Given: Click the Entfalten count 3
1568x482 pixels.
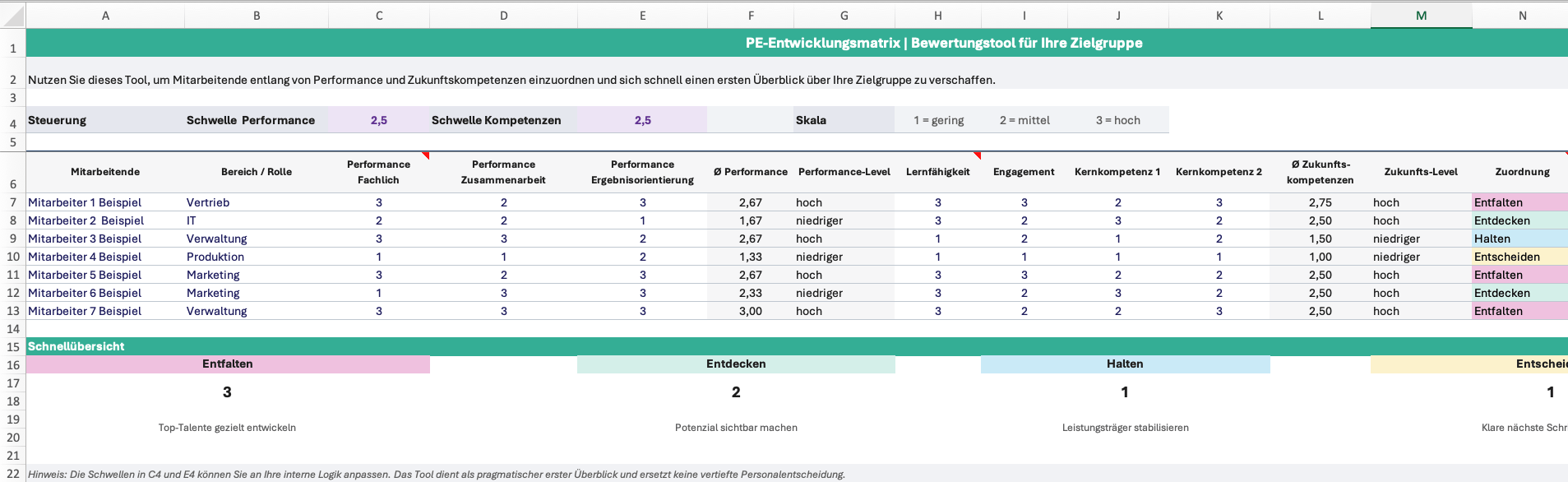Looking at the screenshot, I should (227, 392).
